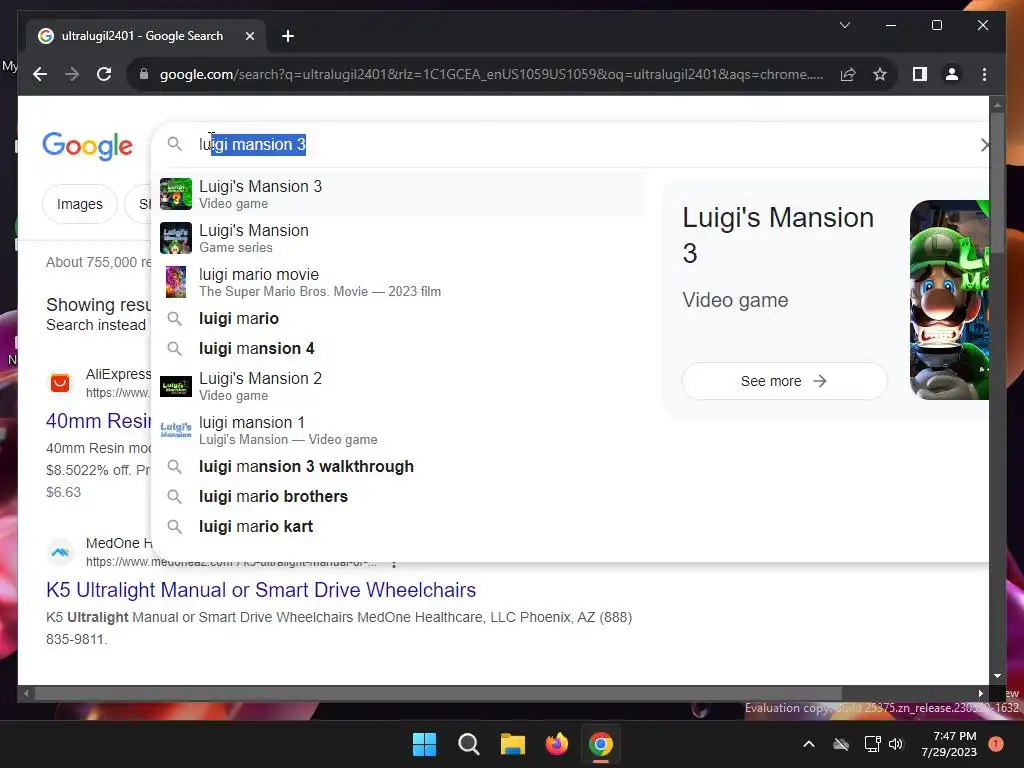
Task: Open Windows taskbar search
Action: coord(468,744)
